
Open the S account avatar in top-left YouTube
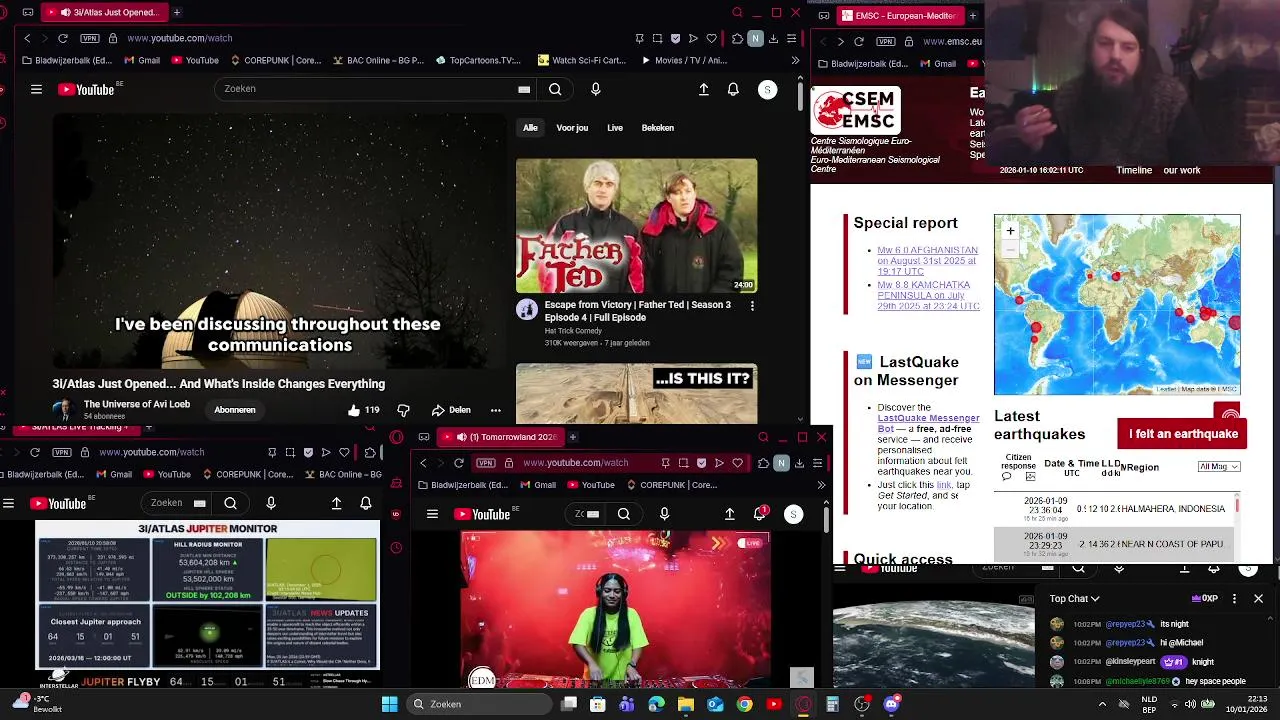tap(767, 89)
